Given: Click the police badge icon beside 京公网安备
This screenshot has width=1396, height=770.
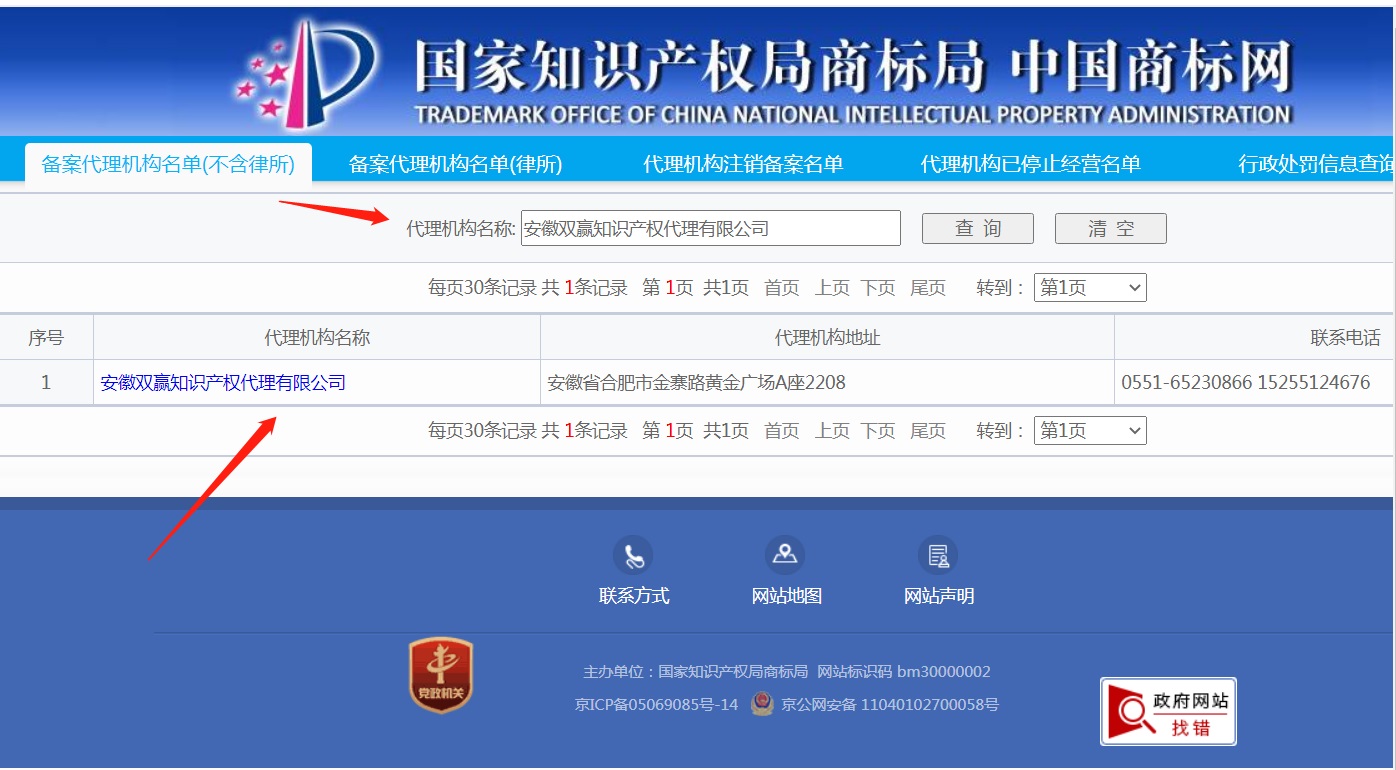Looking at the screenshot, I should (761, 705).
